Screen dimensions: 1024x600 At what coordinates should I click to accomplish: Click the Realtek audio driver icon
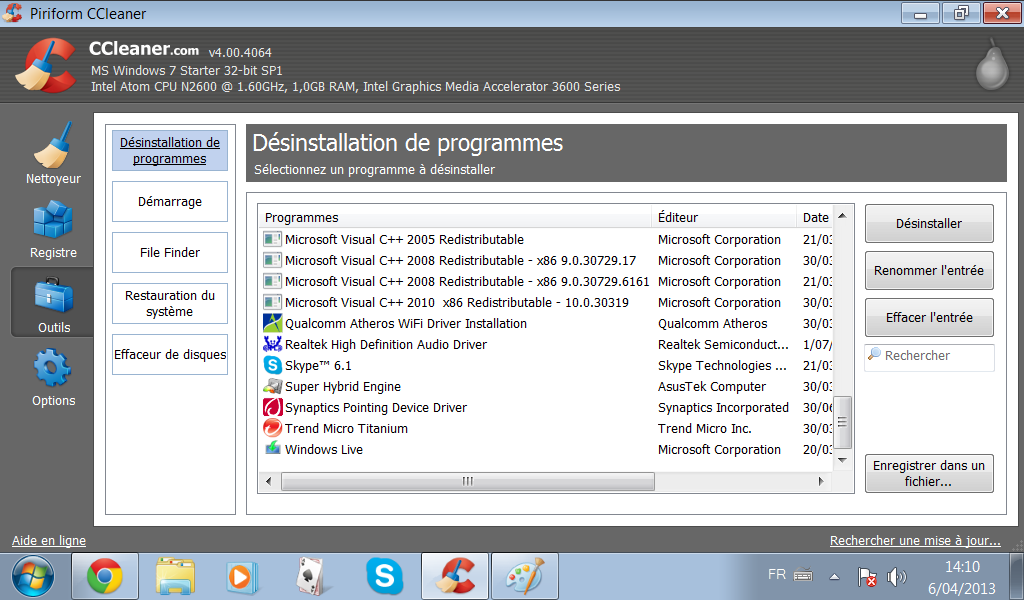[x=272, y=344]
